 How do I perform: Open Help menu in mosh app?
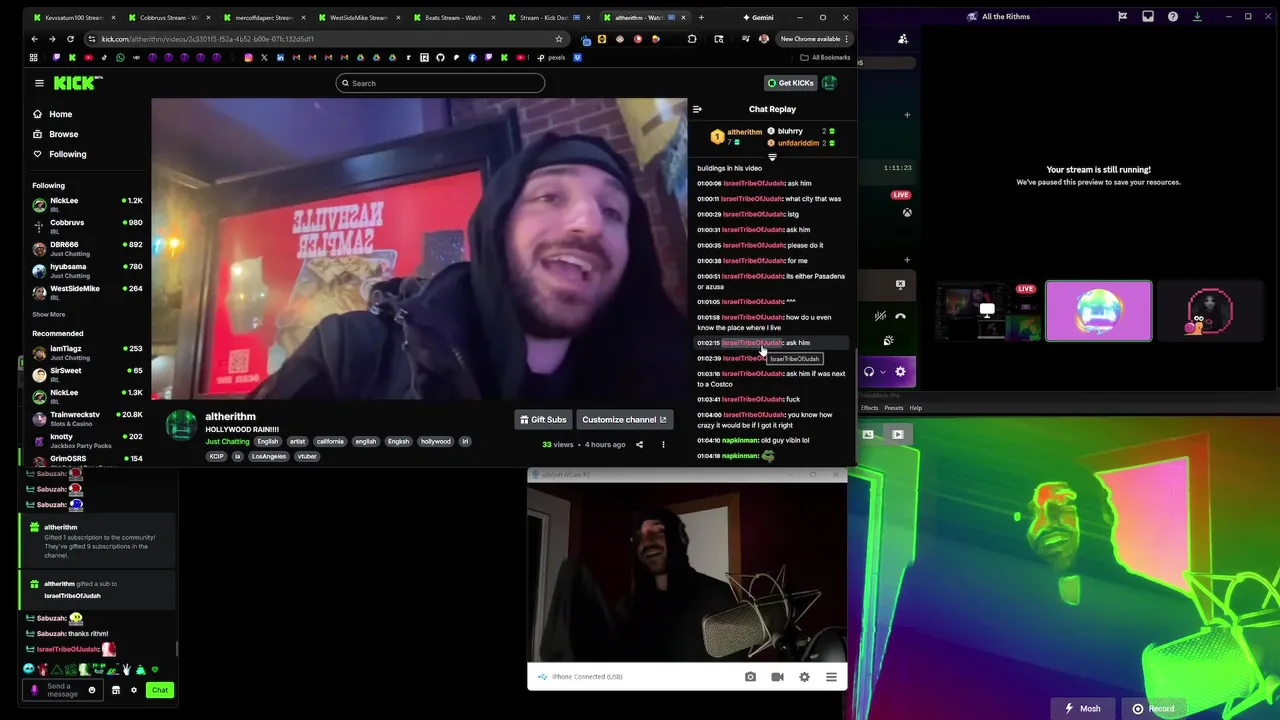915,408
